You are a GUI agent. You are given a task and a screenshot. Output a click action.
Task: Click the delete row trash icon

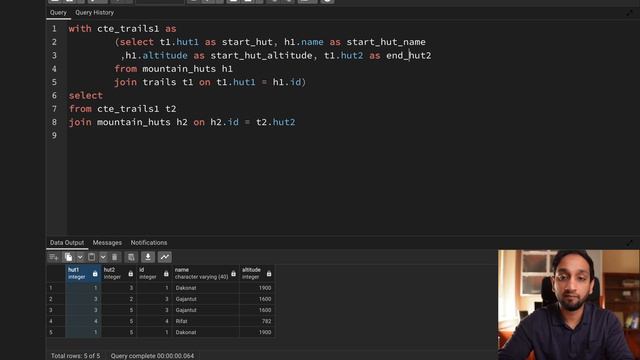click(115, 257)
